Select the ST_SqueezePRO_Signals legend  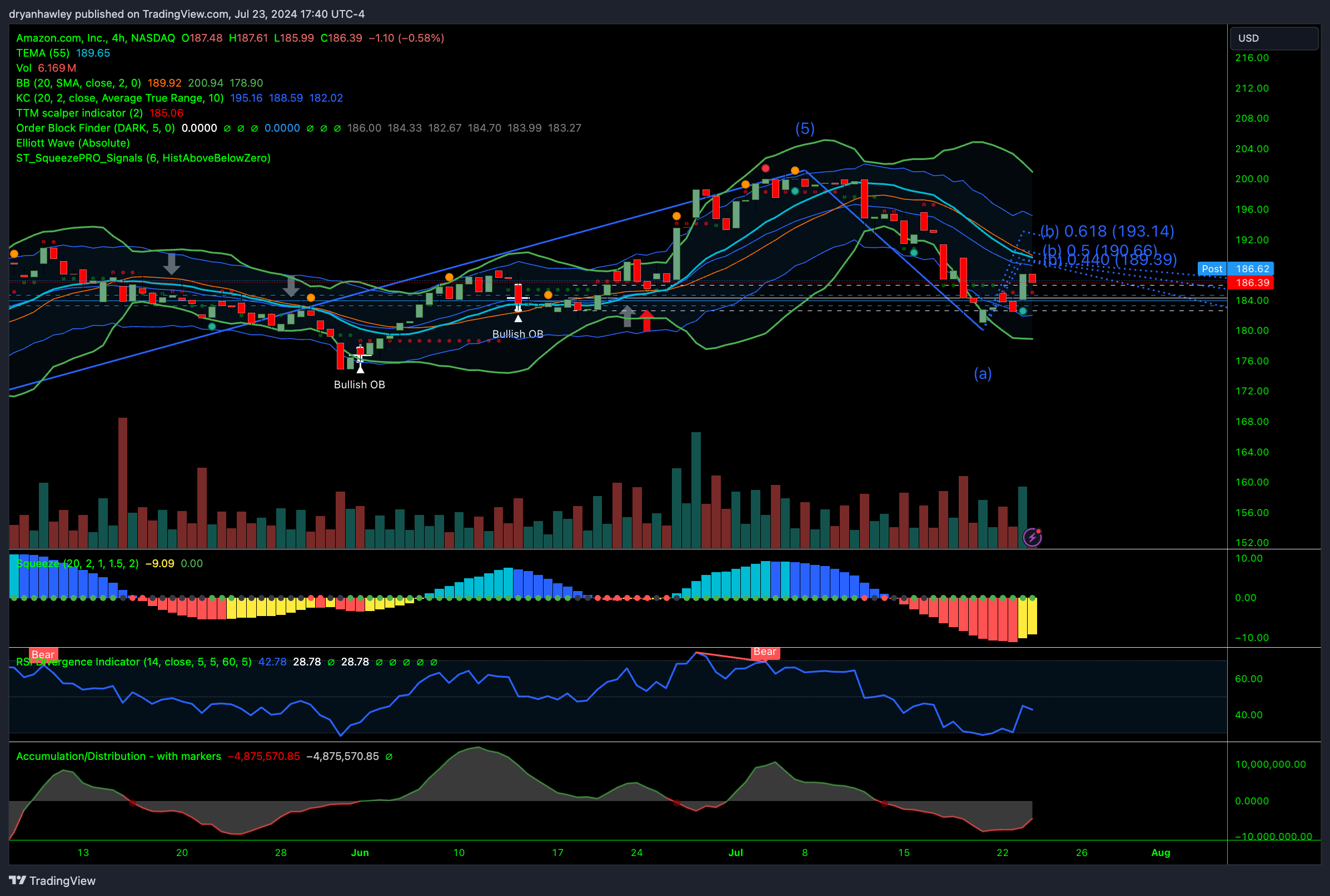[143, 158]
